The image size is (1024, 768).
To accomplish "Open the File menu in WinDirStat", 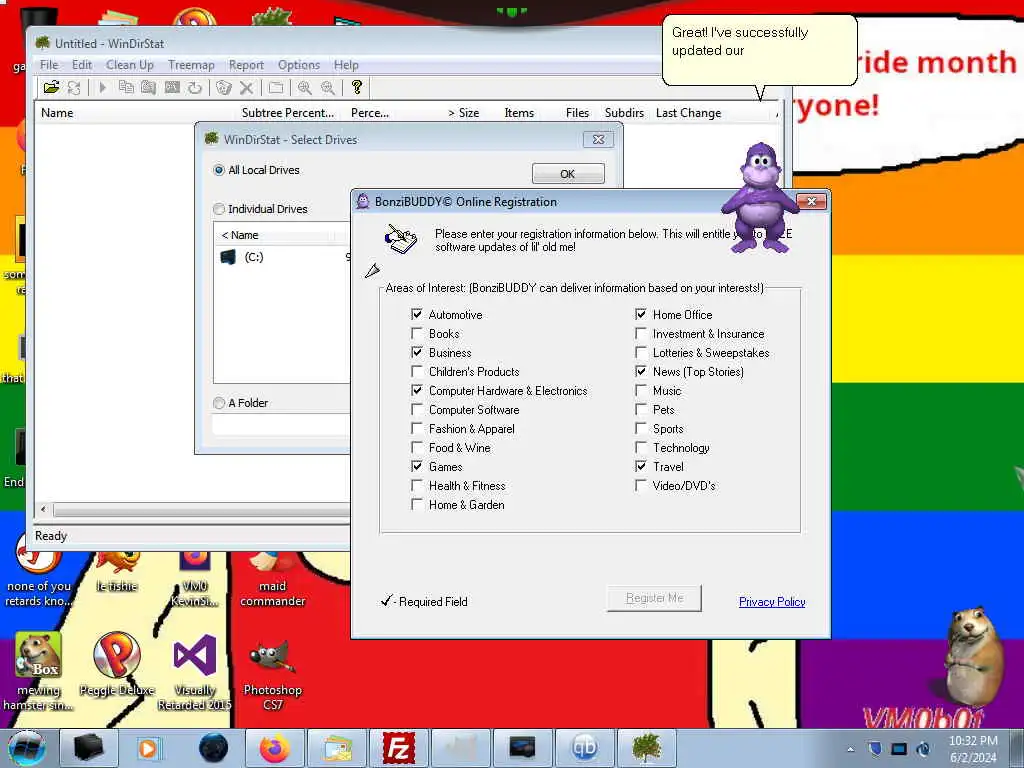I will pos(49,65).
